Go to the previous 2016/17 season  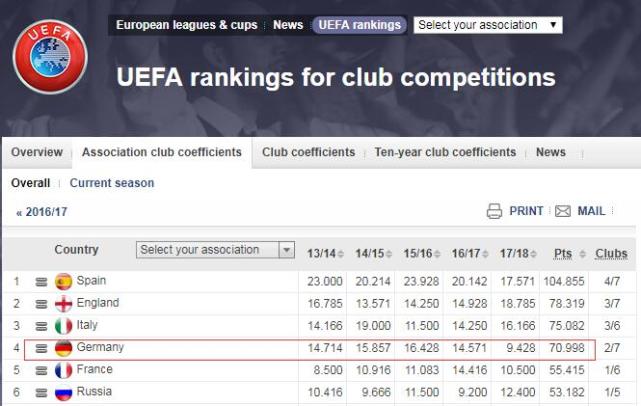(x=41, y=212)
